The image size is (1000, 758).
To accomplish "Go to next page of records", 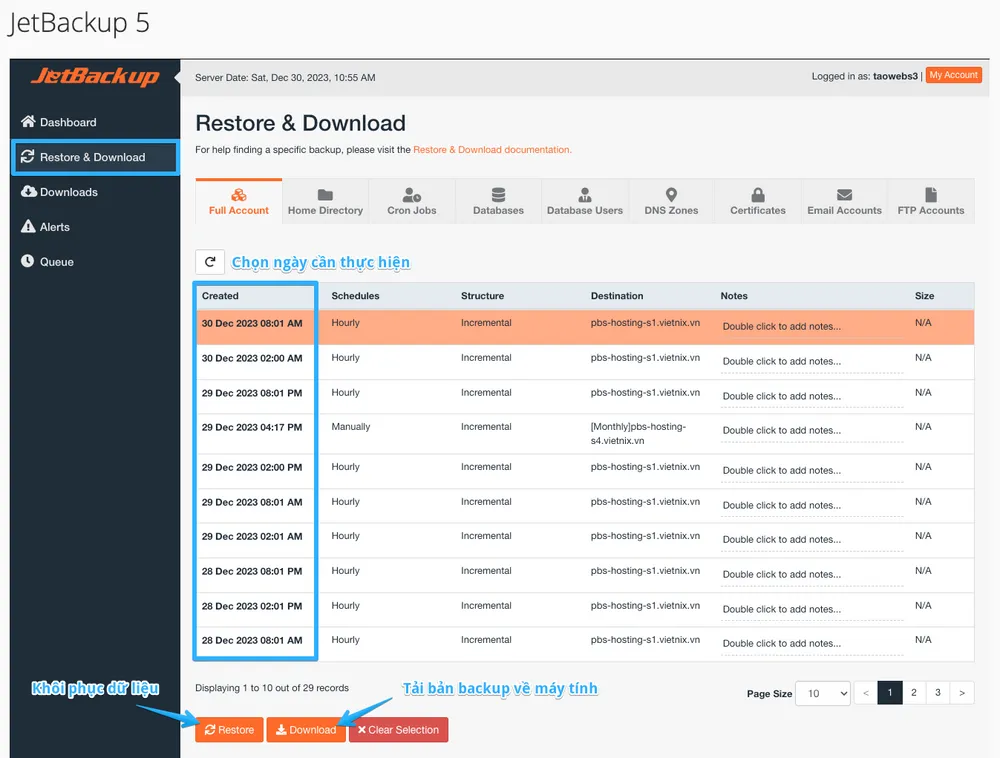I will pyautogui.click(x=962, y=692).
